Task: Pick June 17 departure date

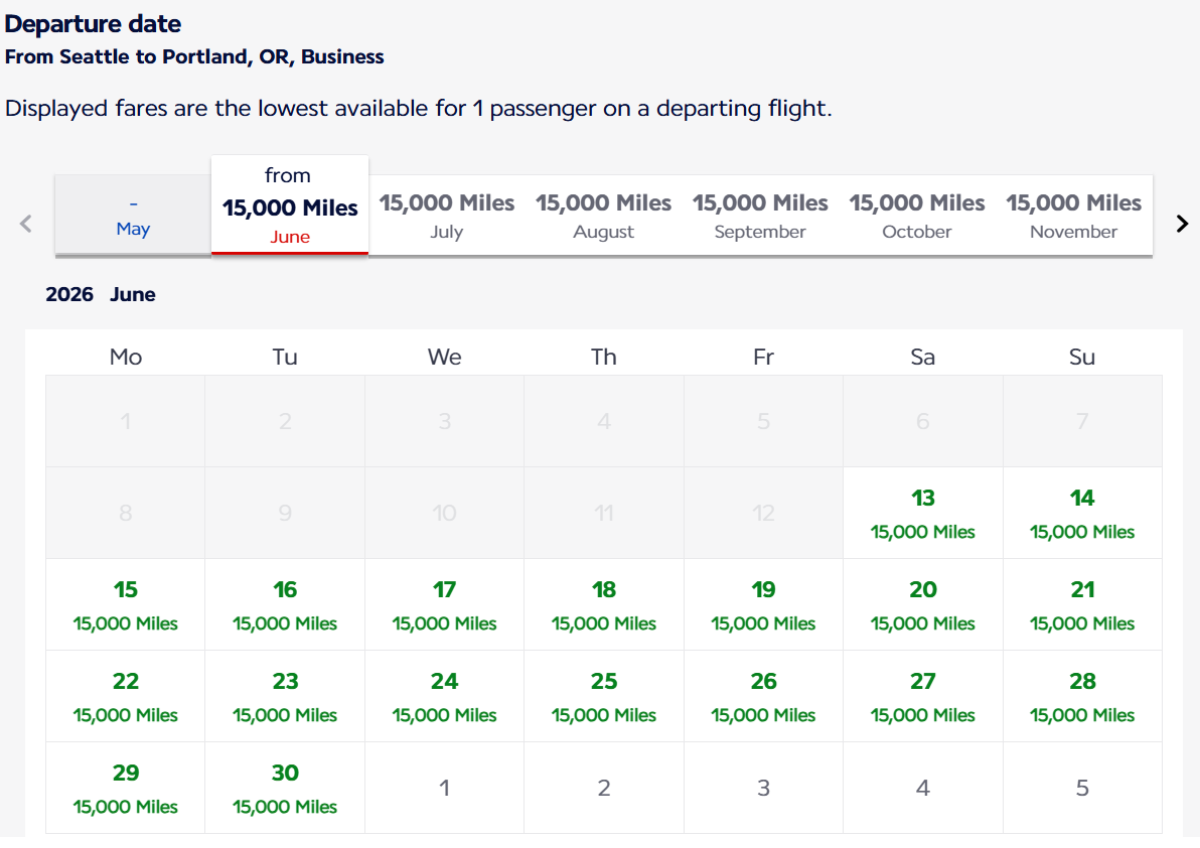Action: [x=445, y=605]
